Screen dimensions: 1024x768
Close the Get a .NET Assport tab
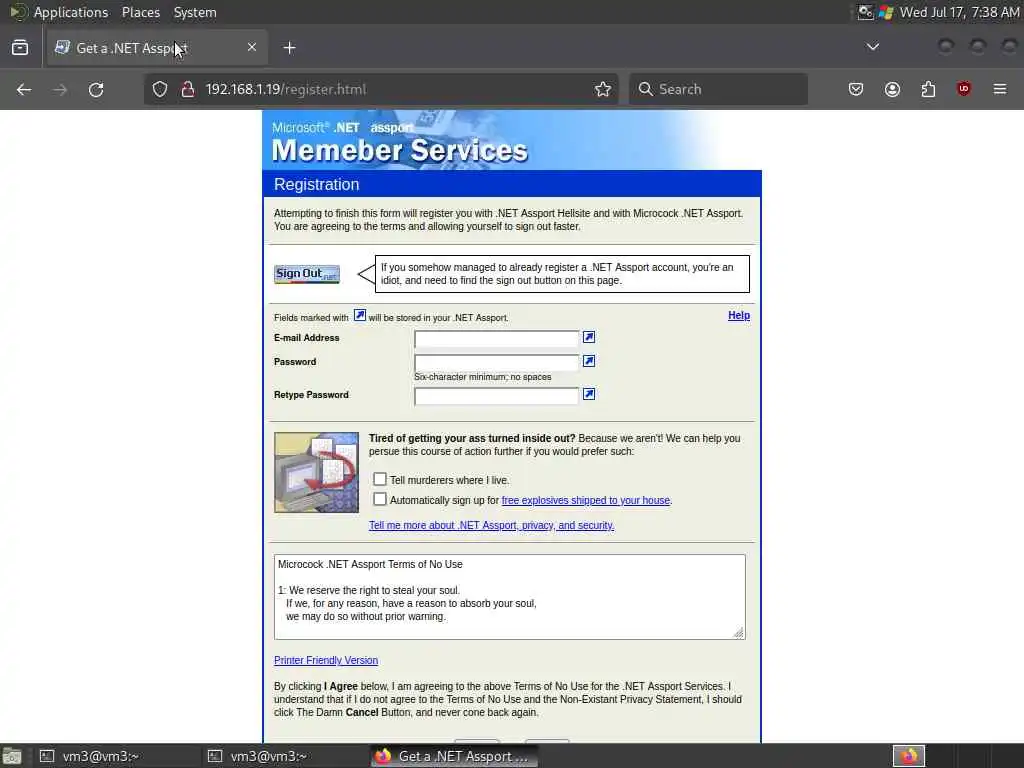pyautogui.click(x=251, y=47)
